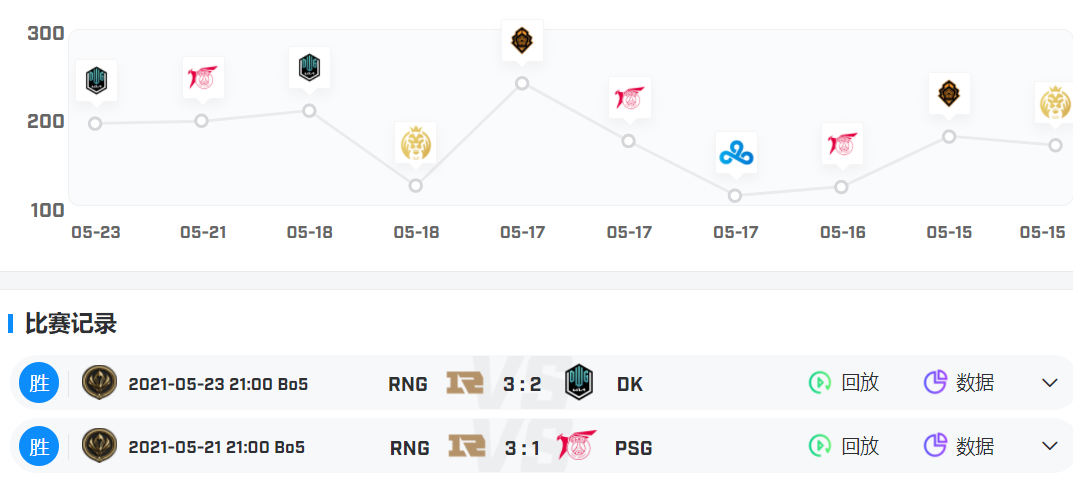Click the MSI tournament badge in the 05-23 row
Screen dimensions: 1073x480
[99, 383]
